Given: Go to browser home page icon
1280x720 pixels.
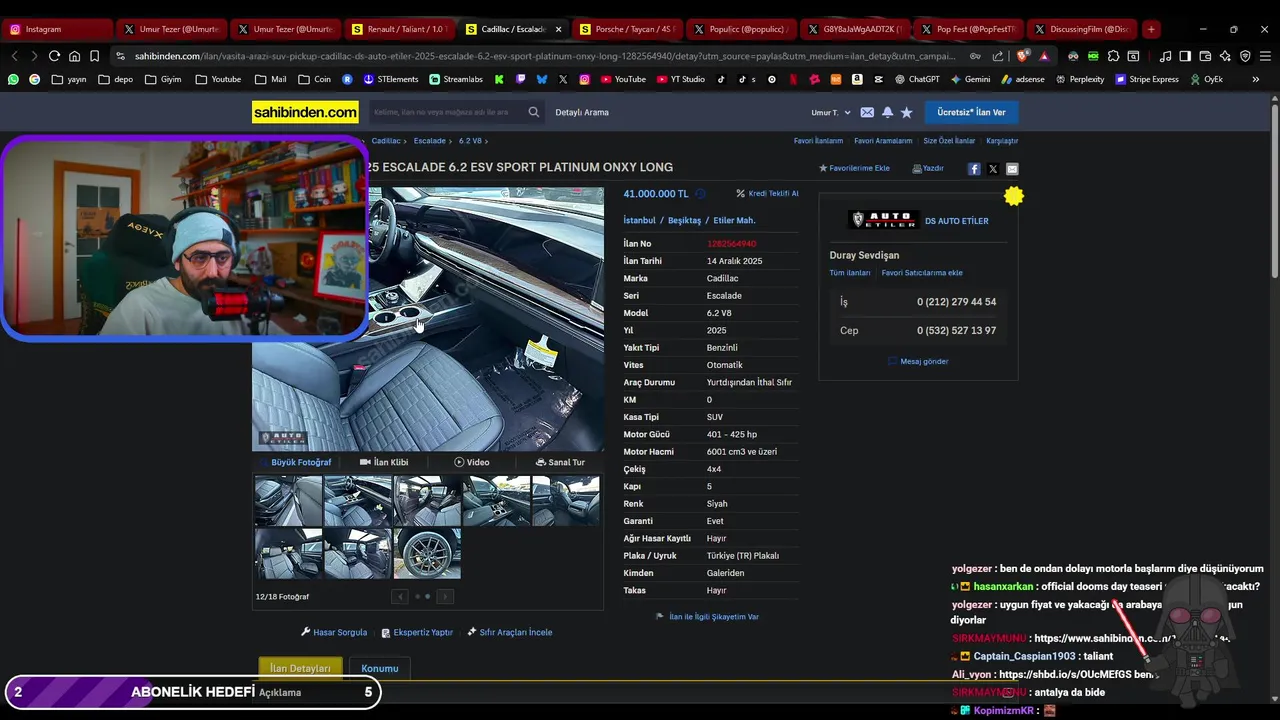Looking at the screenshot, I should tap(74, 56).
